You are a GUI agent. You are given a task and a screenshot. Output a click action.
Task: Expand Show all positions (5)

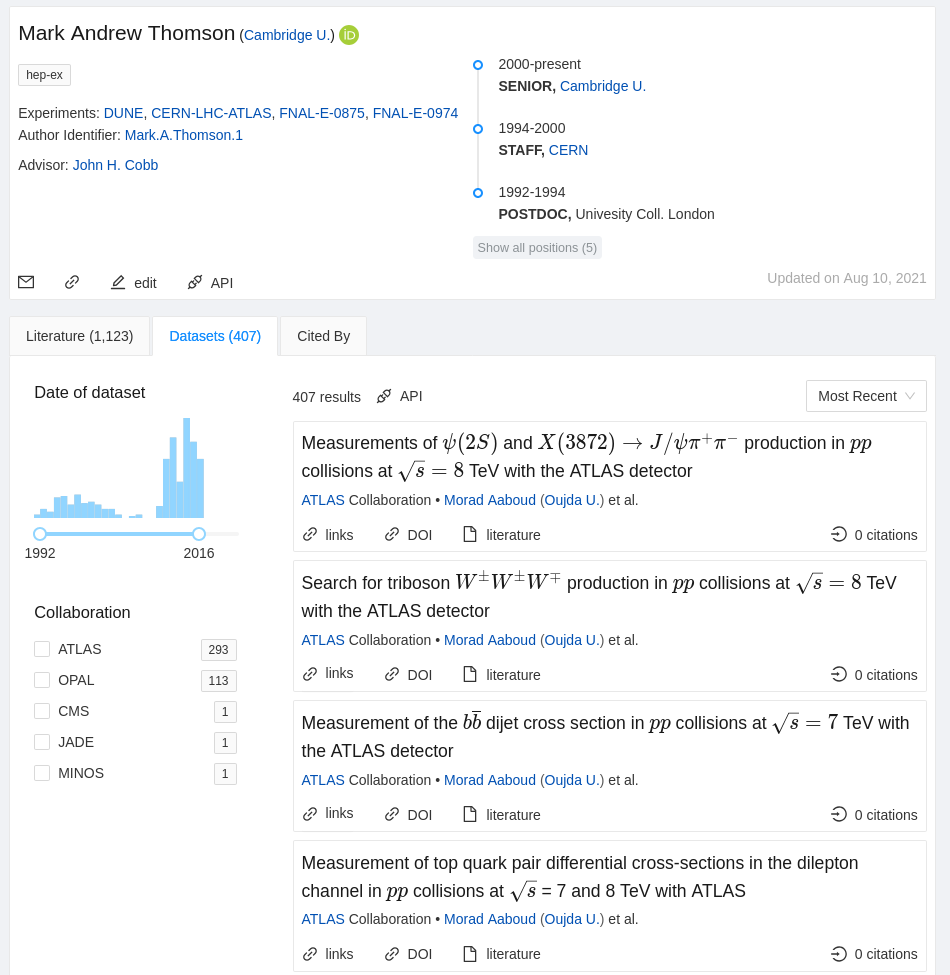coord(537,248)
